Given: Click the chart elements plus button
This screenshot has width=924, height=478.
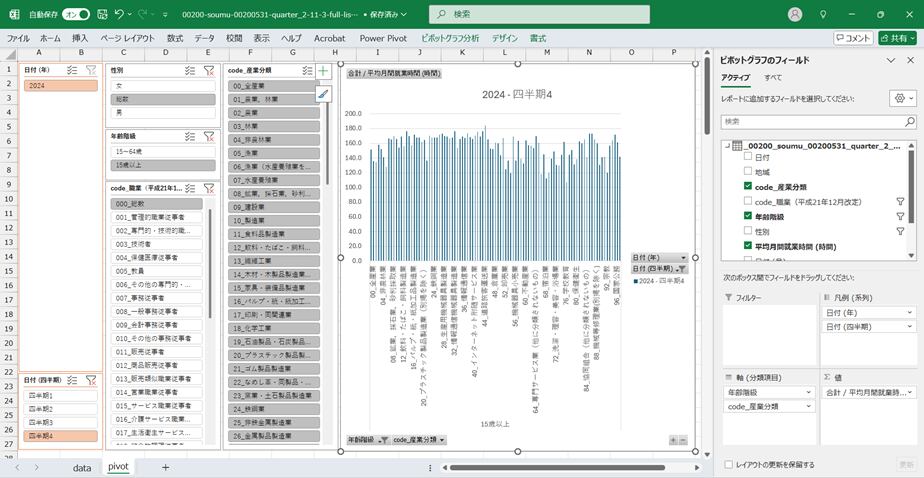Looking at the screenshot, I should 323,72.
